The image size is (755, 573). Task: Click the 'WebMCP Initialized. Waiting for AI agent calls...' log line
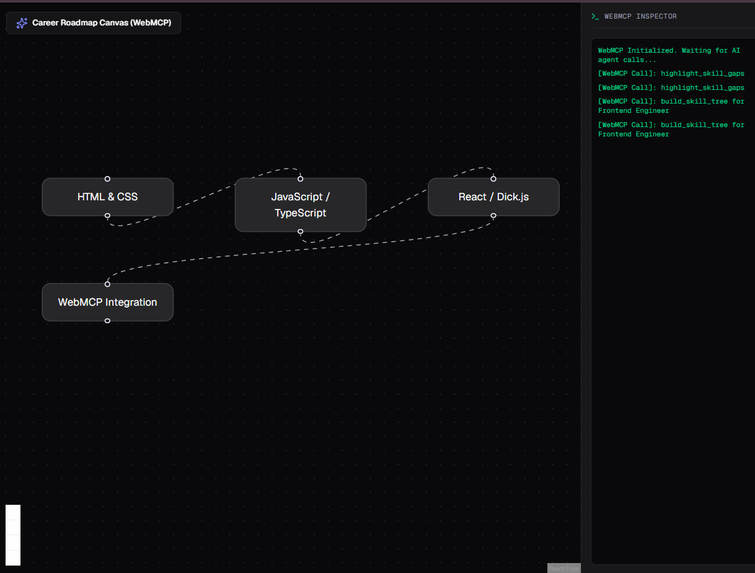669,55
